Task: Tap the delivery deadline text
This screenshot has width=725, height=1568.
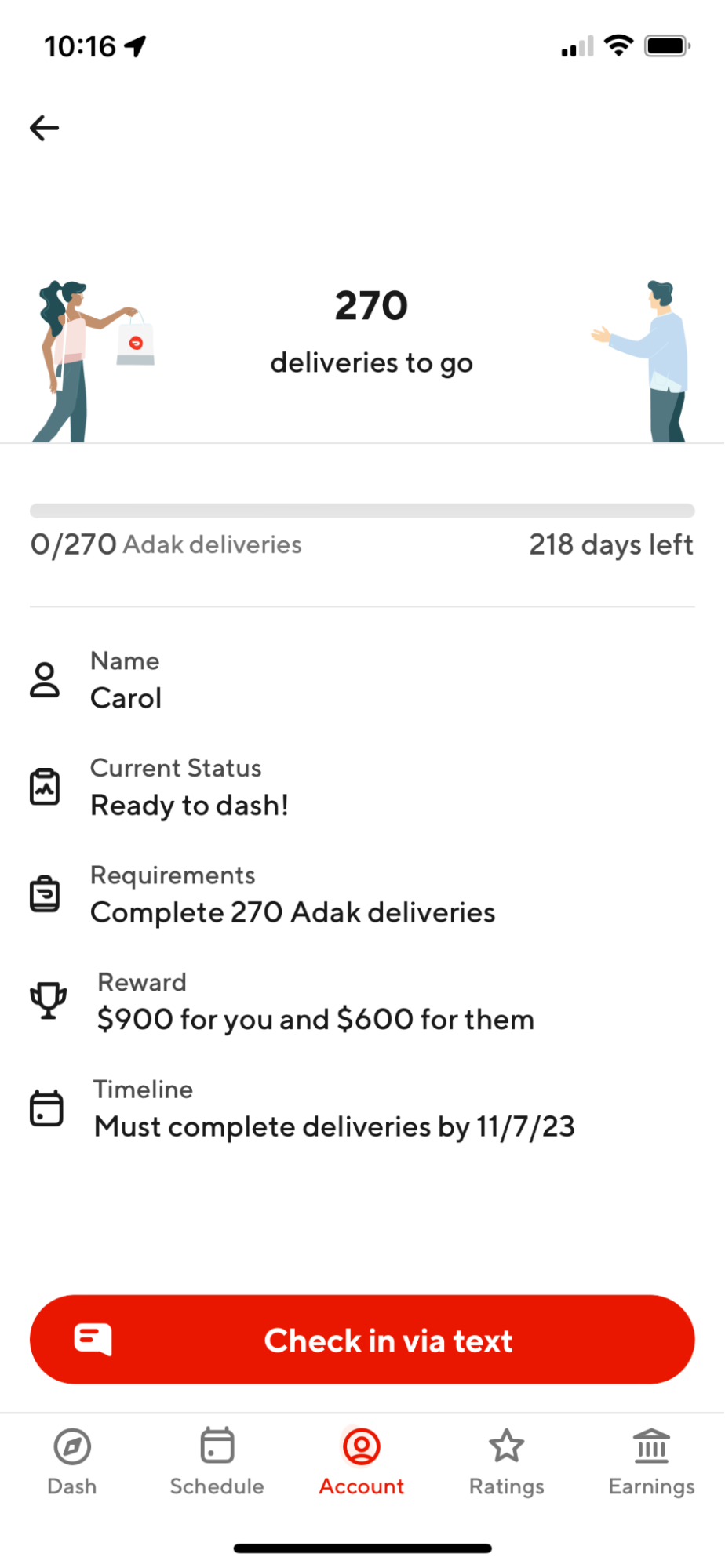Action: pos(334,1127)
